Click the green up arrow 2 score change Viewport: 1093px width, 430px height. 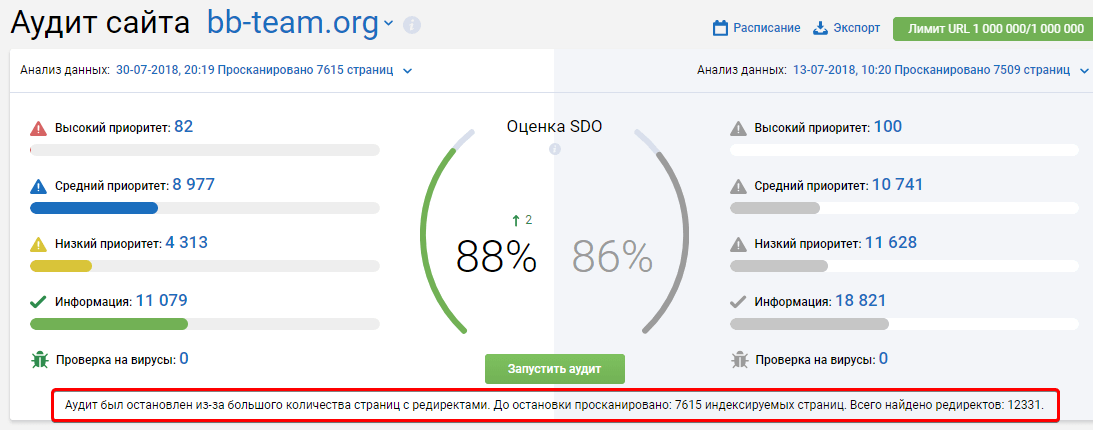pyautogui.click(x=522, y=220)
